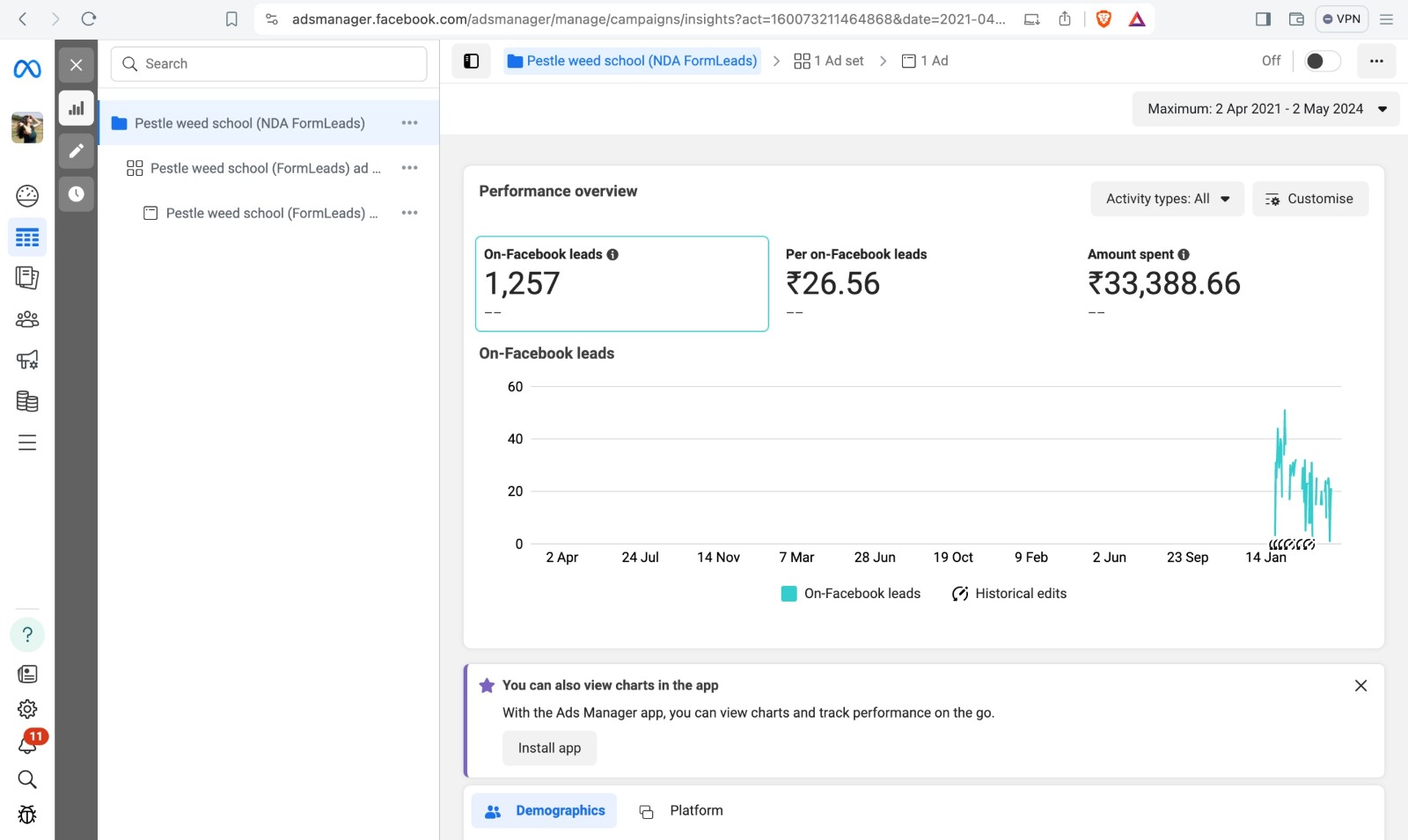Open Activity types: All dropdown
This screenshot has width=1408, height=840.
1167,199
